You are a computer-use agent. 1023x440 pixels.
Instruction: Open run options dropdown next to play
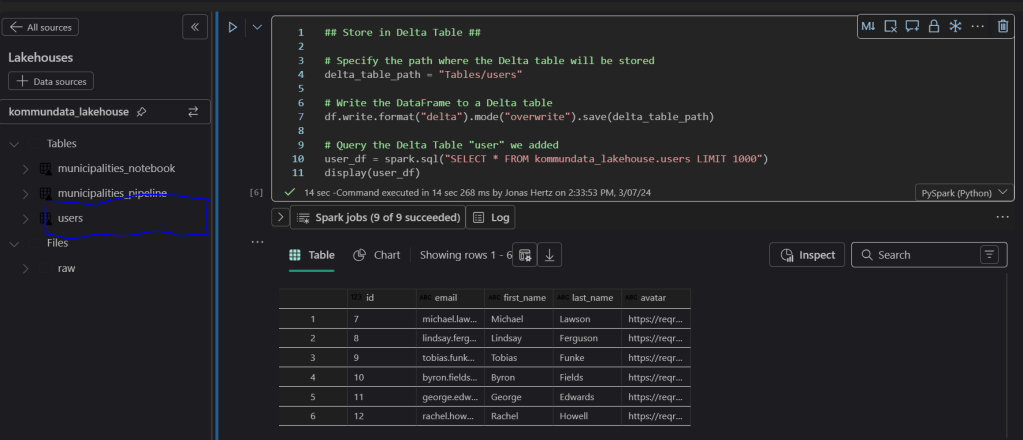(x=257, y=28)
